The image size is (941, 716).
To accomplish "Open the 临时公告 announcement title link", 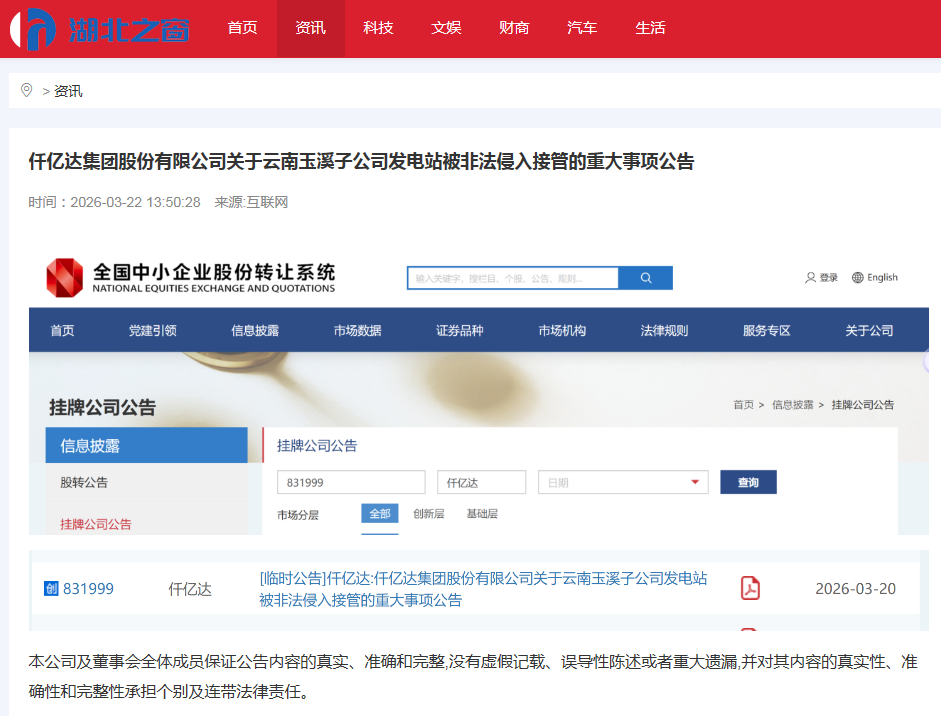I will click(483, 589).
